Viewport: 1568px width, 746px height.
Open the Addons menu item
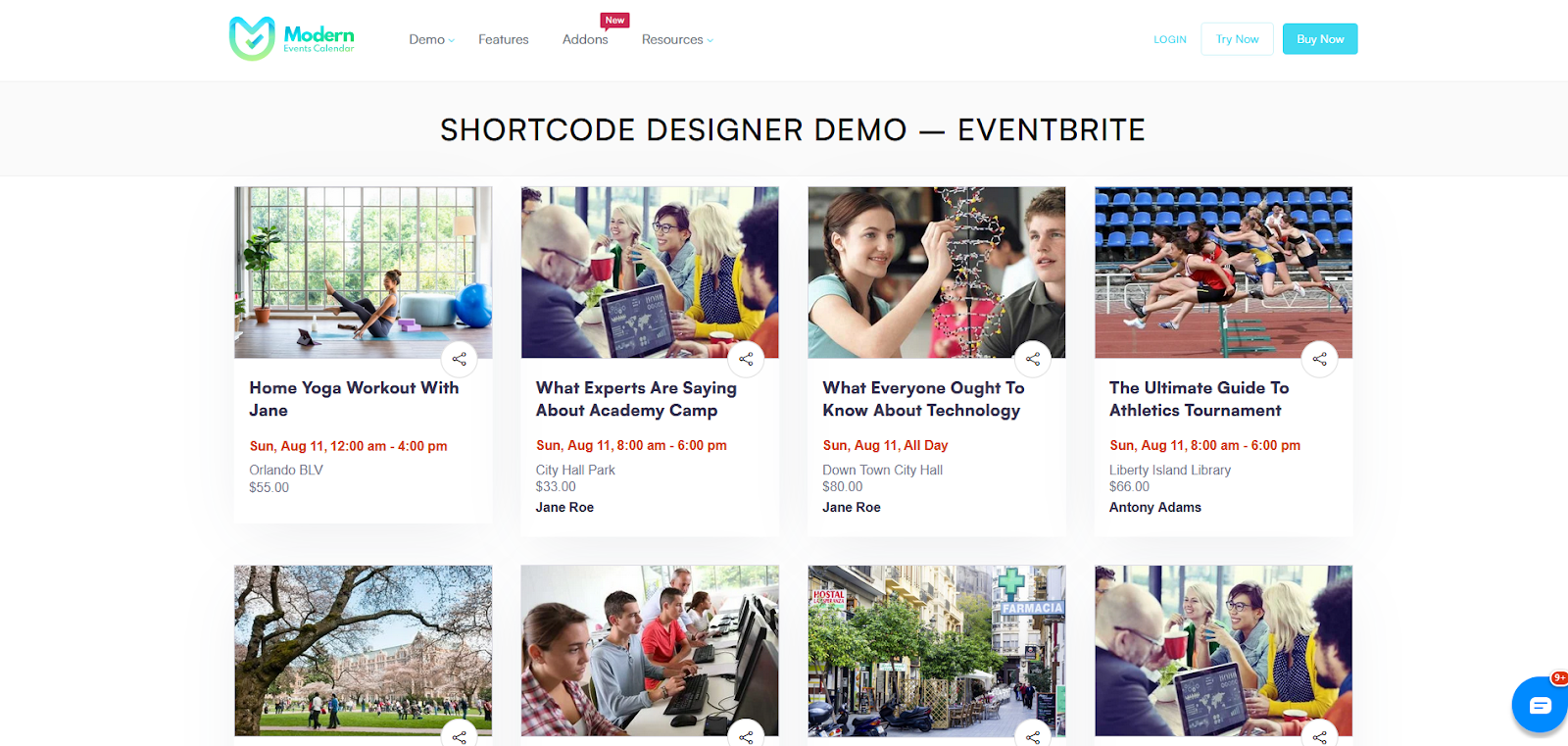585,39
